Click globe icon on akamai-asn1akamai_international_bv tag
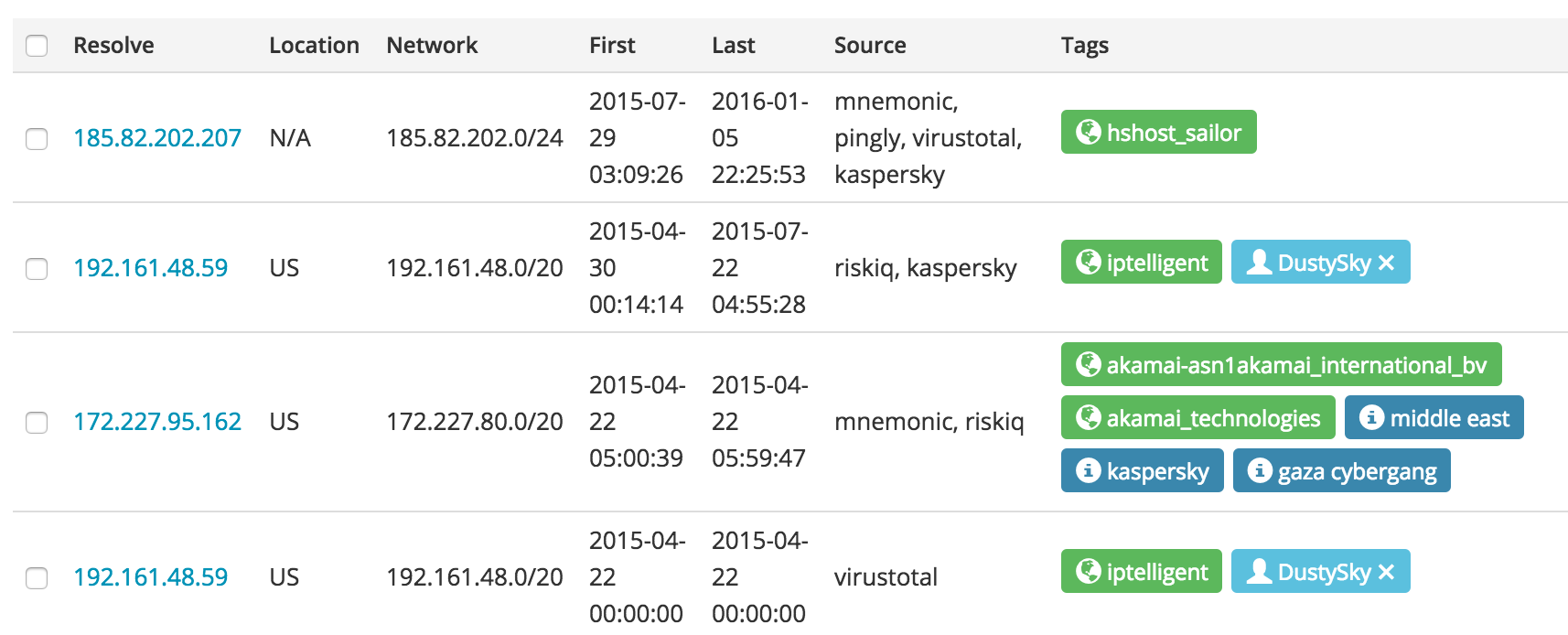Viewport: 1568px width, 635px height. [x=1088, y=364]
